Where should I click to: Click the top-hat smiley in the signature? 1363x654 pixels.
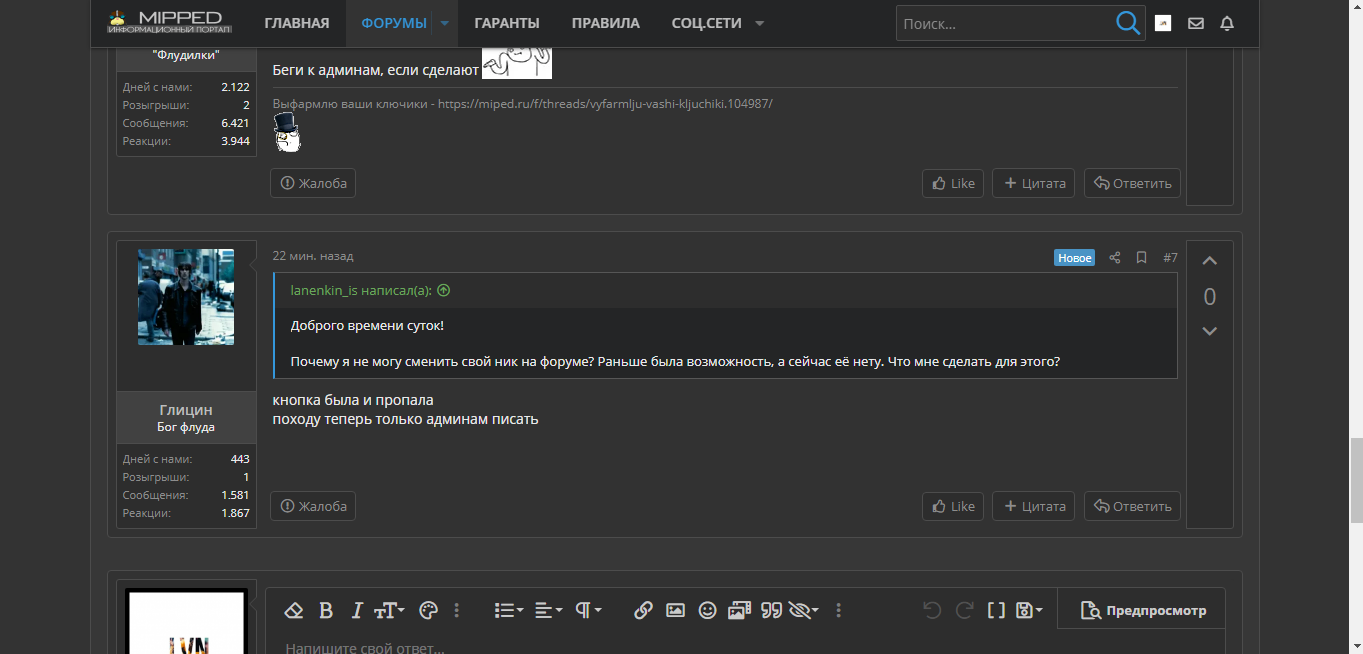tap(287, 132)
